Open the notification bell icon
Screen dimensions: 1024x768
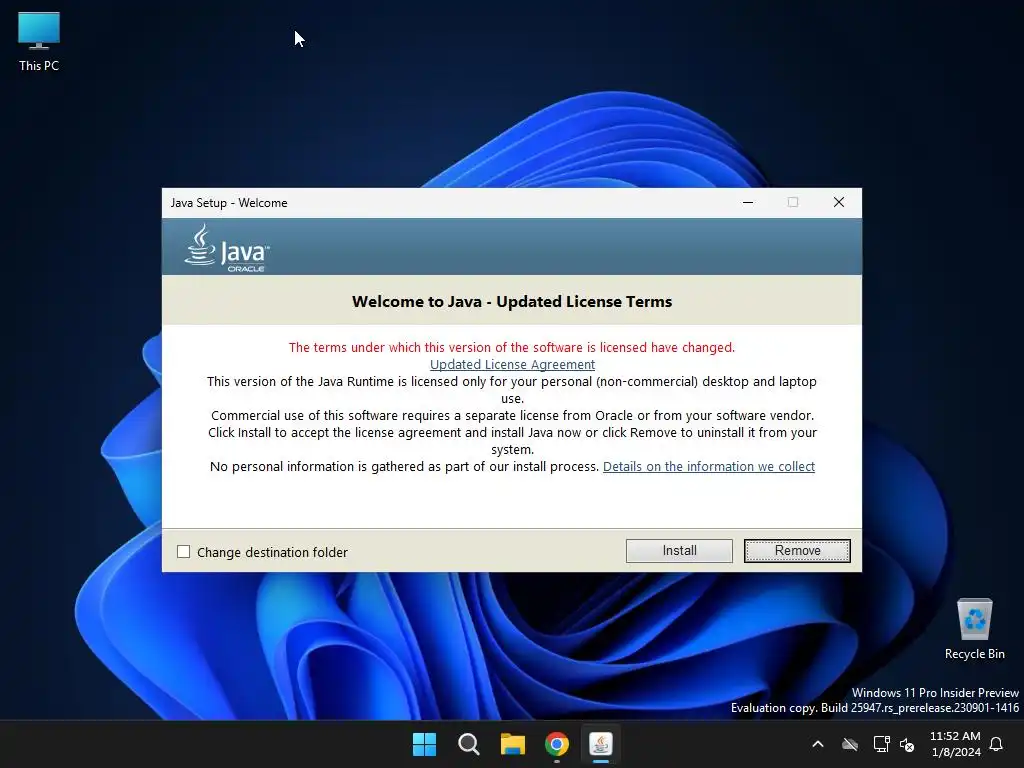[996, 744]
